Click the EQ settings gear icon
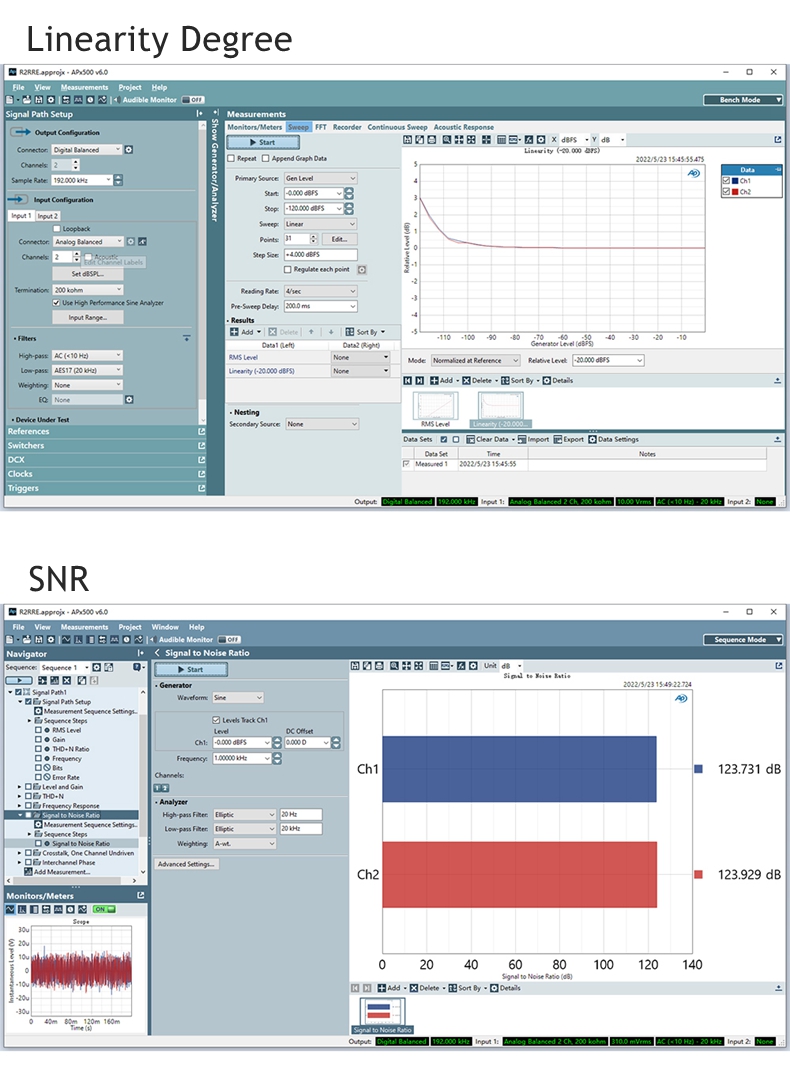The width and height of the screenshot is (790, 1078). coord(129,399)
